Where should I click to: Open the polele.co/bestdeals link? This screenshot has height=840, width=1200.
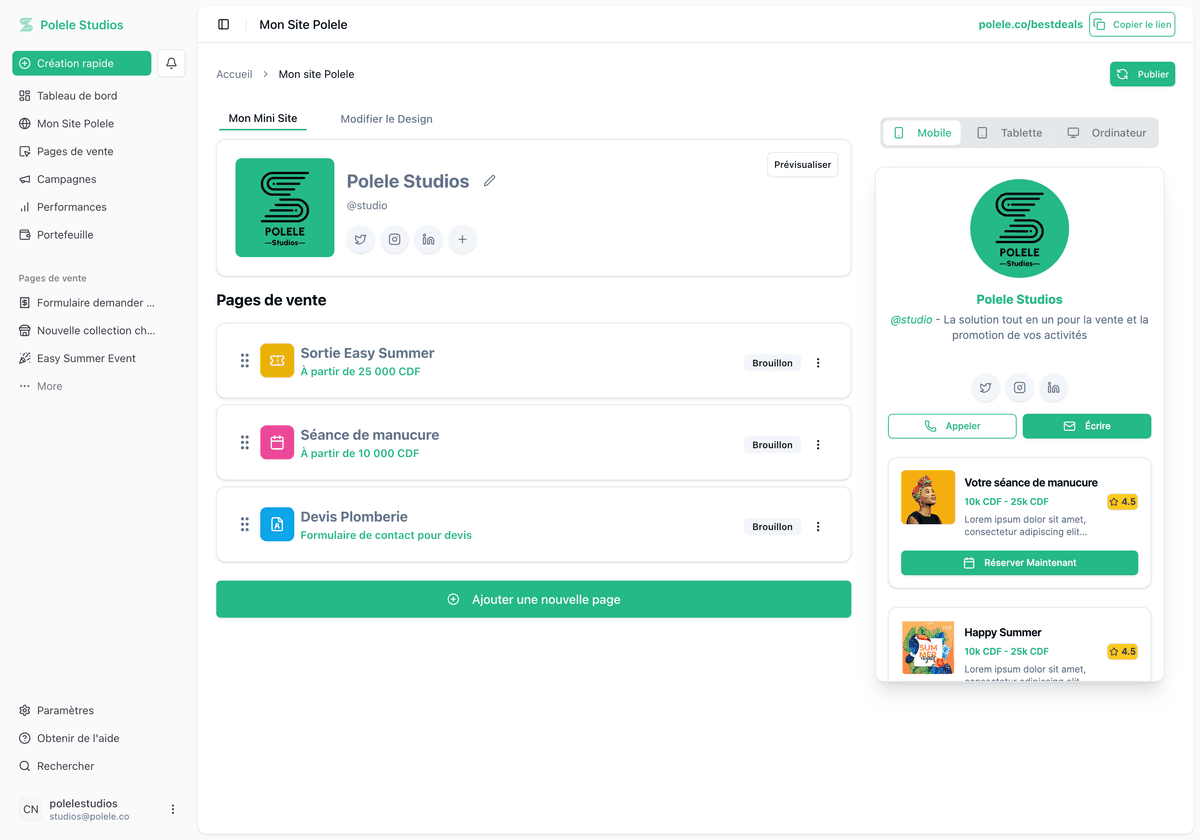click(1030, 24)
